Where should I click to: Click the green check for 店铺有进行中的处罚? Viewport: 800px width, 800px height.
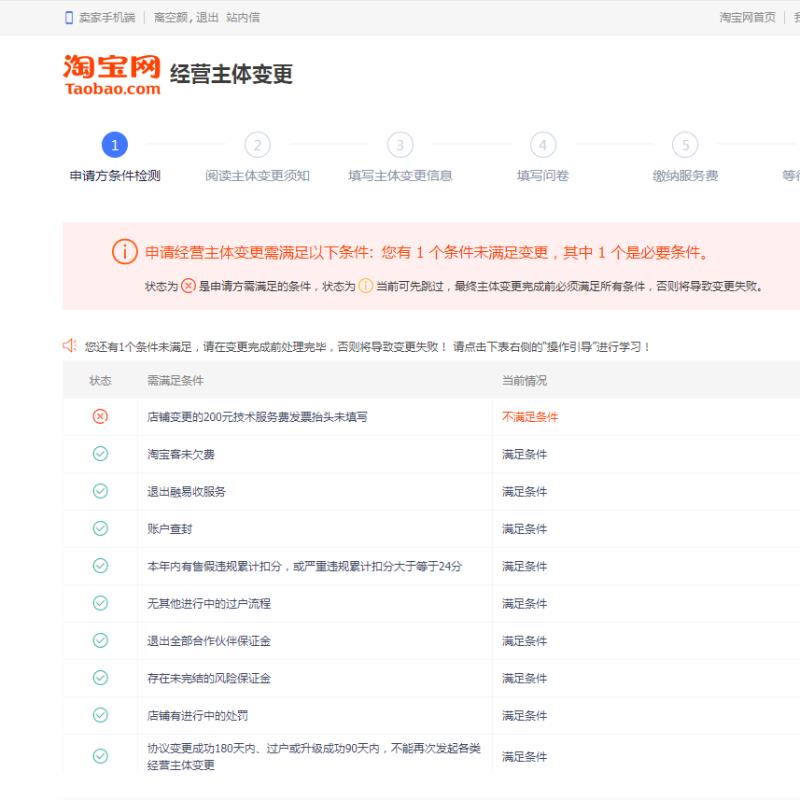(x=101, y=715)
